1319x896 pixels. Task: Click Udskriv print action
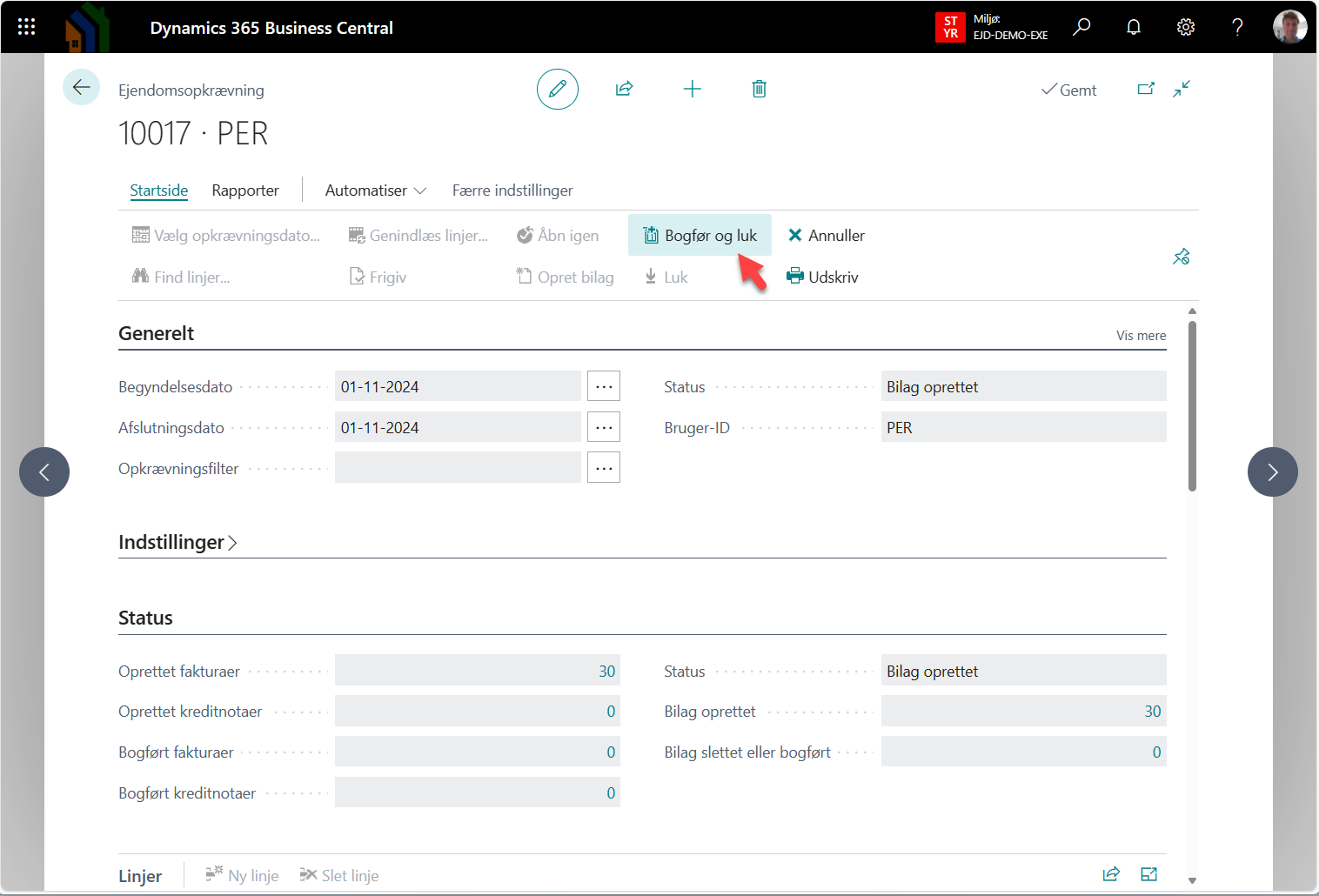pos(822,277)
